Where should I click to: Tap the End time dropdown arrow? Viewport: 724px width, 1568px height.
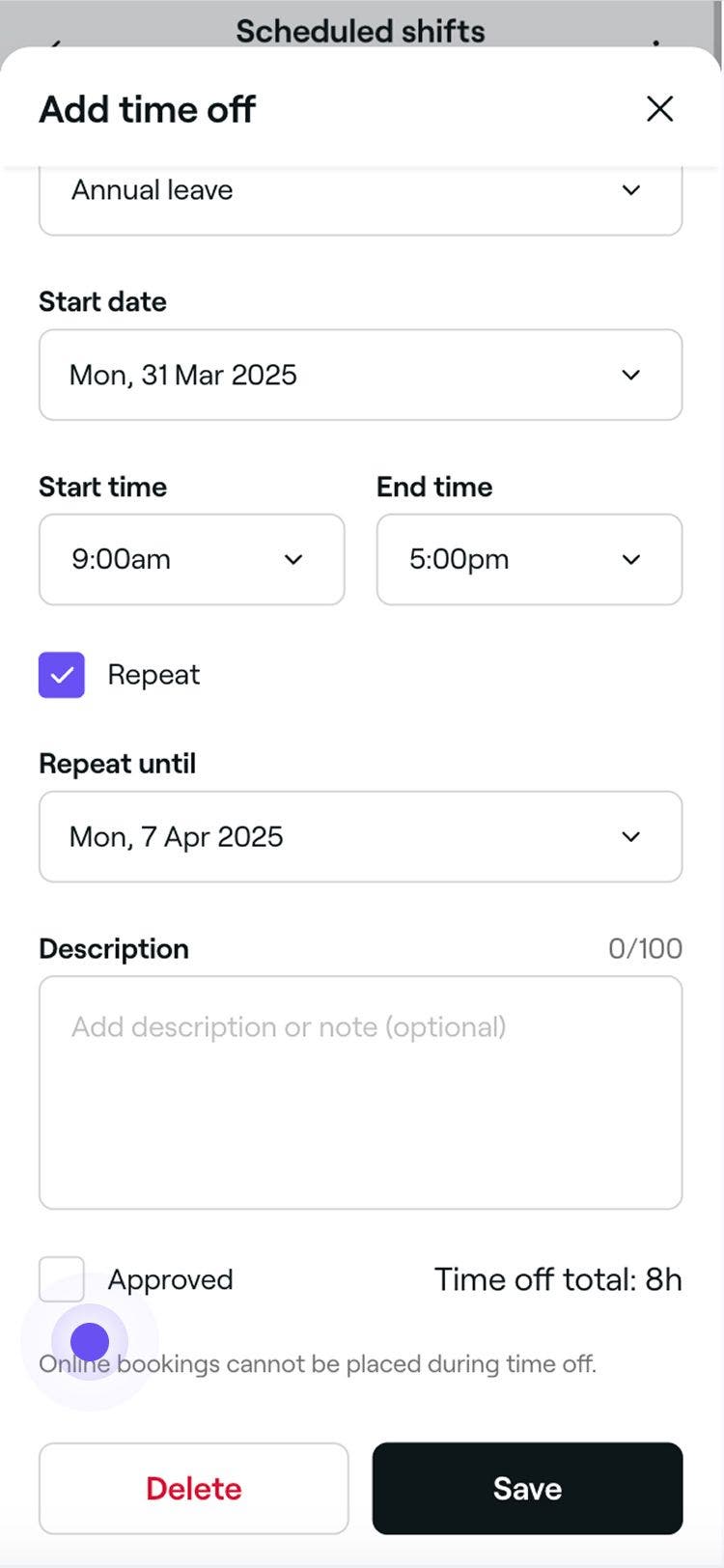[x=630, y=559]
